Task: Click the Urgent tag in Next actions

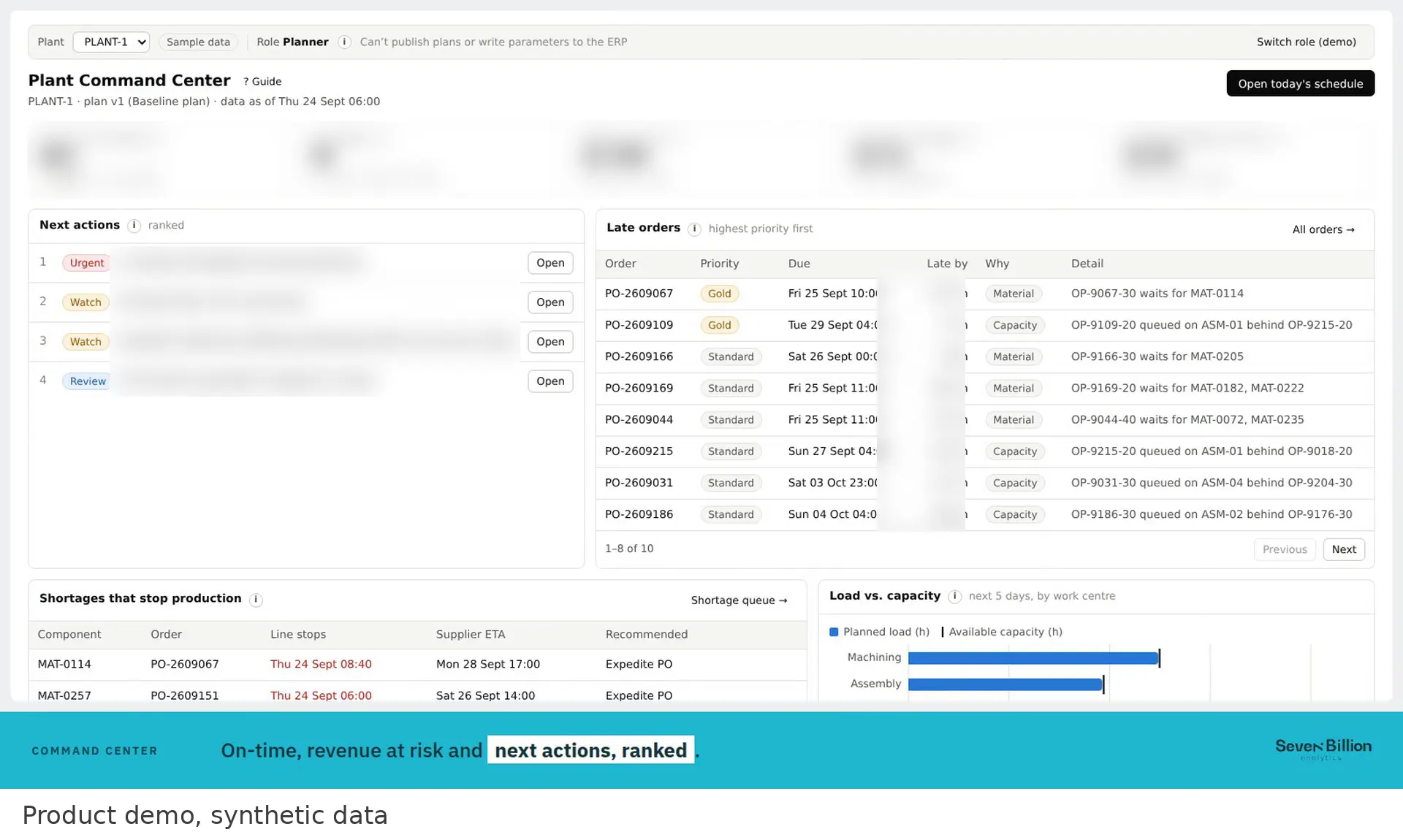Action: point(86,263)
